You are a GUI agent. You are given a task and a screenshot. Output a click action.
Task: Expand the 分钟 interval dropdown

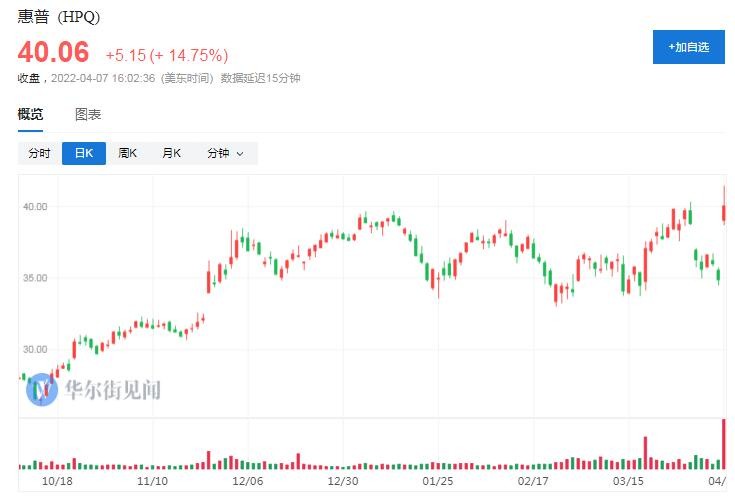click(x=225, y=153)
